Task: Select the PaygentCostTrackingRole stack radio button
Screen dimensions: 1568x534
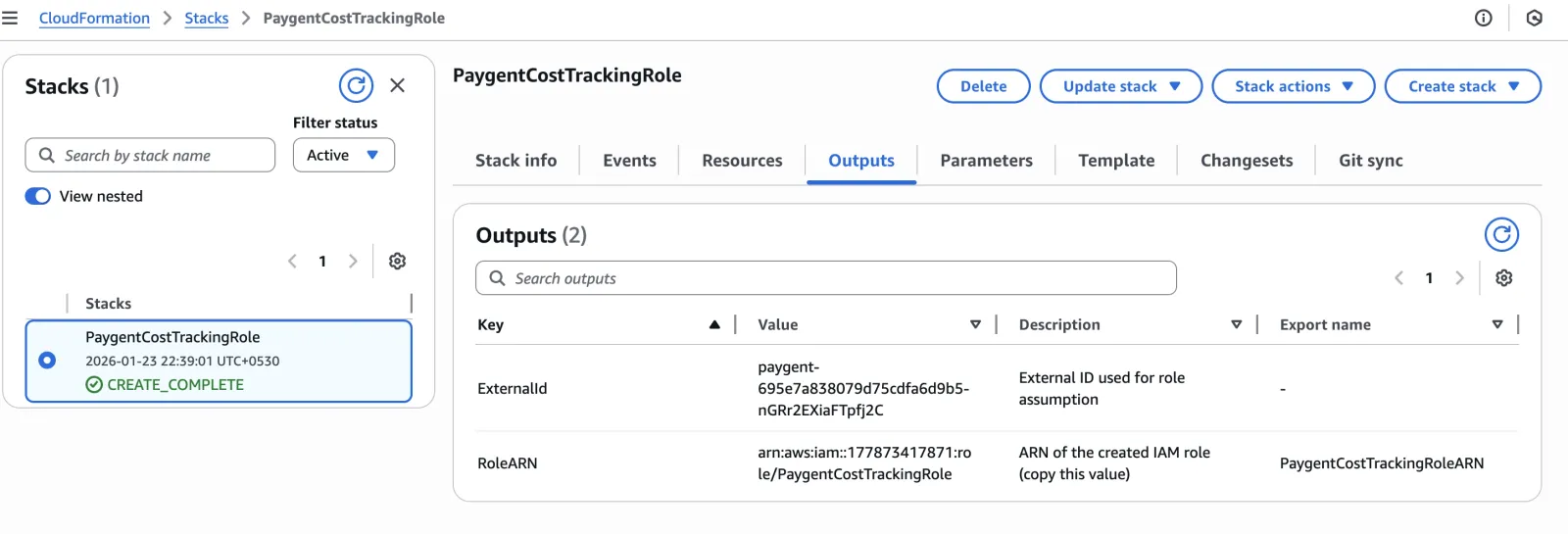Action: (47, 361)
